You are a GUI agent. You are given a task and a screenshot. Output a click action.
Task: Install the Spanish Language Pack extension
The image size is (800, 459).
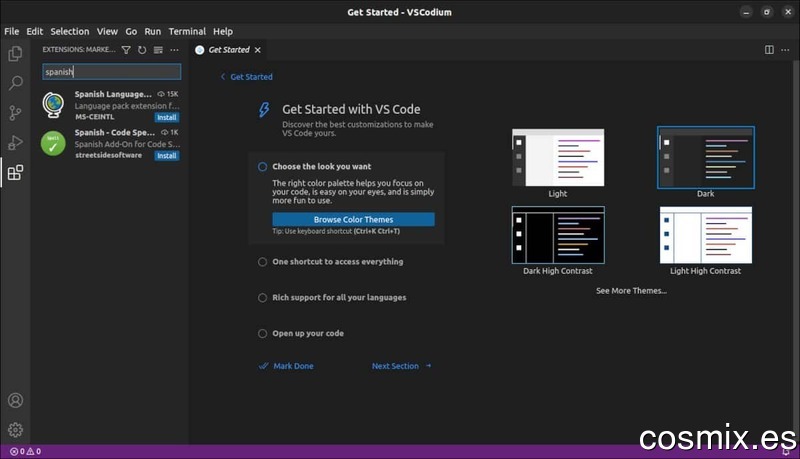[166, 117]
